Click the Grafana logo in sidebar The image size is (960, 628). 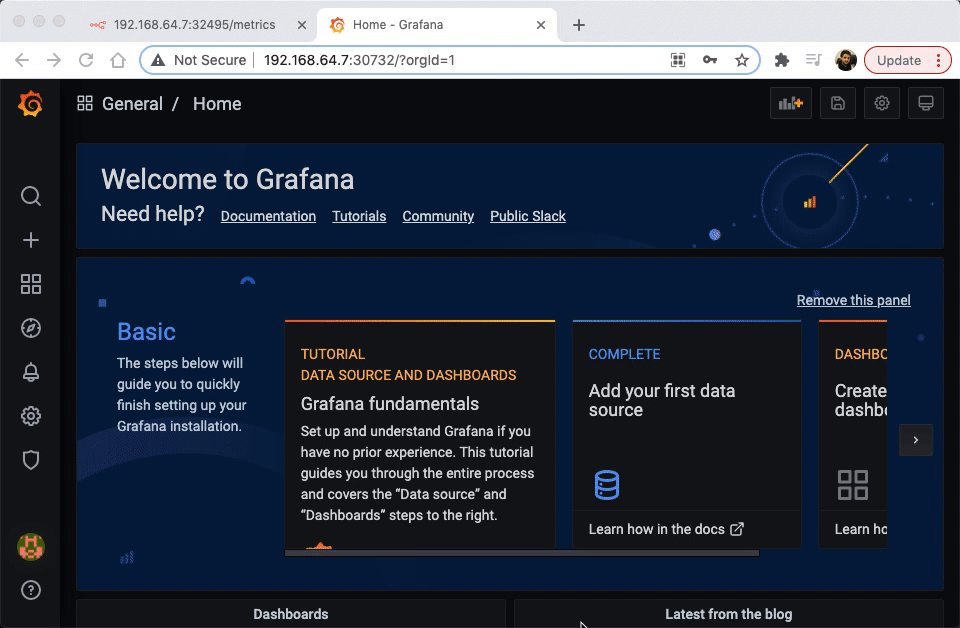[x=30, y=103]
